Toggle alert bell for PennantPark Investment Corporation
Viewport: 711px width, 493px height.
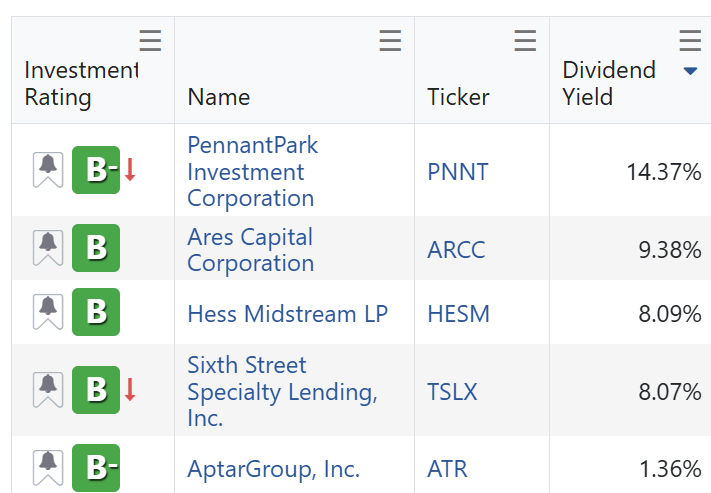[x=48, y=170]
